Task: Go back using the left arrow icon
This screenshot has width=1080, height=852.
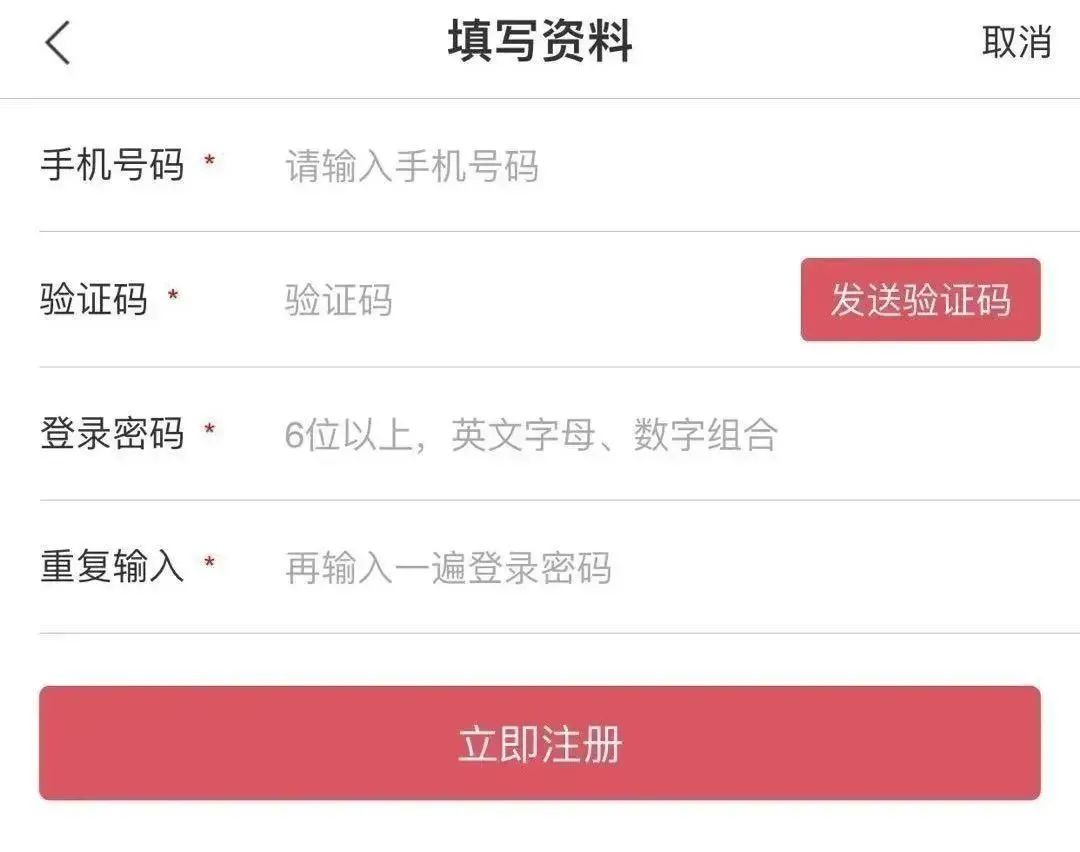Action: (x=58, y=43)
